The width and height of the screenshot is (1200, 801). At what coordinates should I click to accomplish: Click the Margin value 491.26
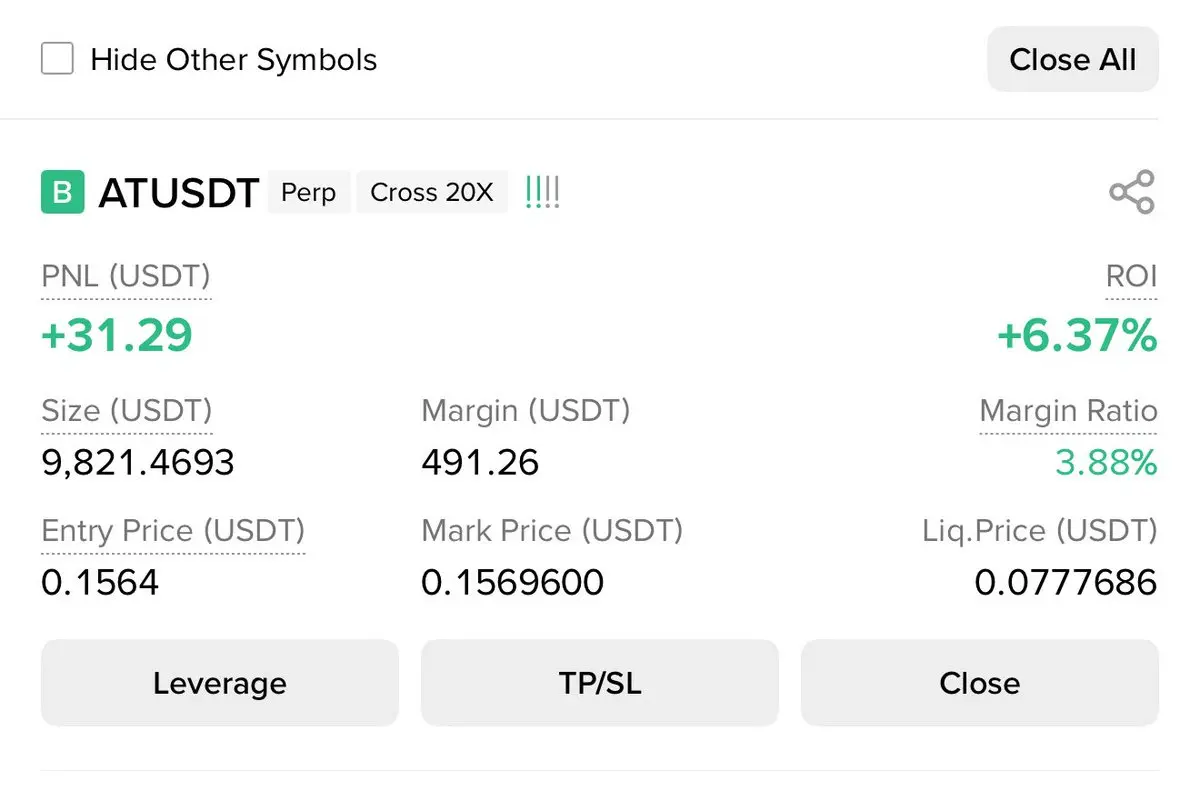coord(480,462)
